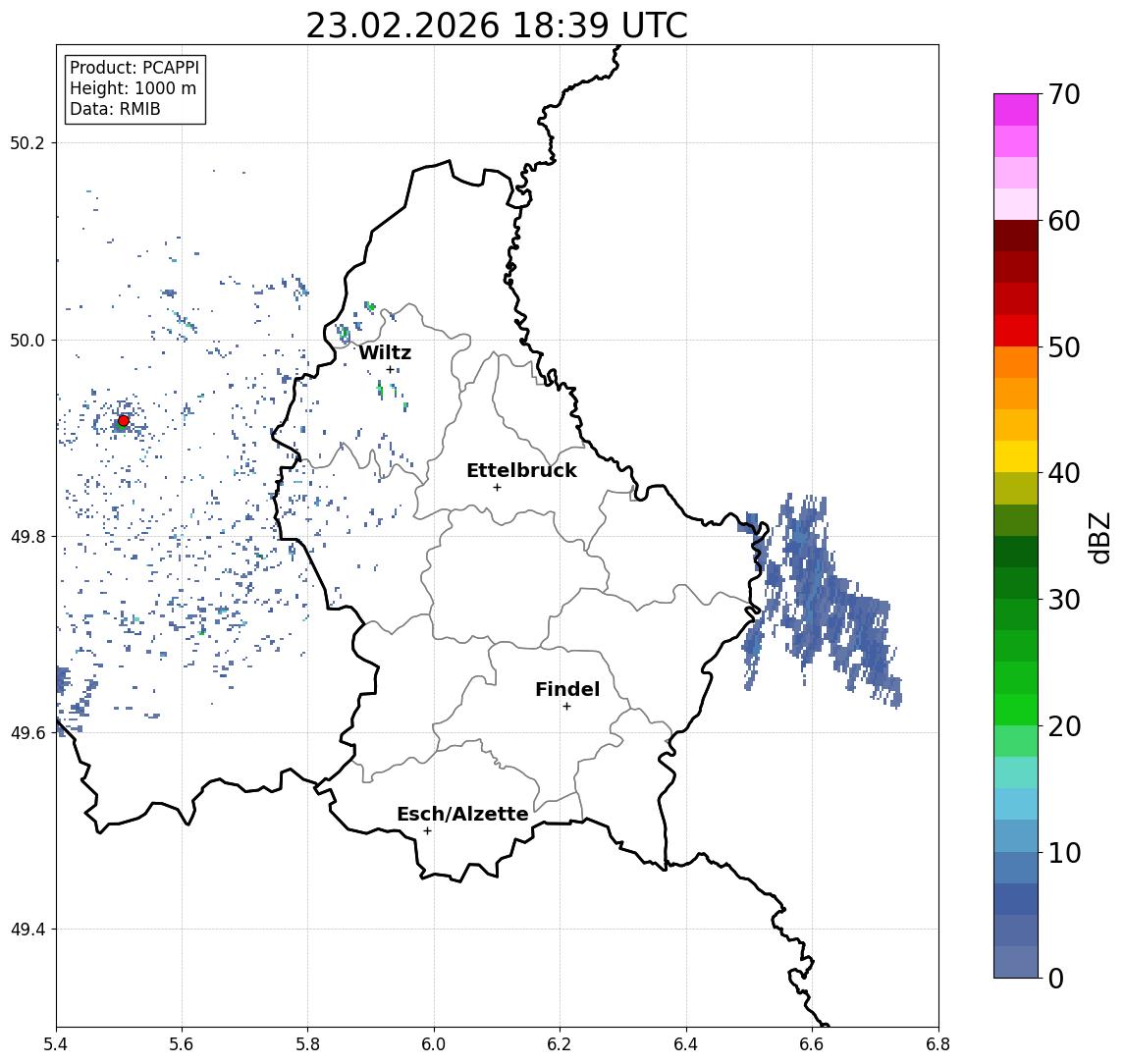Click latitude tick label 49.8

(27, 536)
